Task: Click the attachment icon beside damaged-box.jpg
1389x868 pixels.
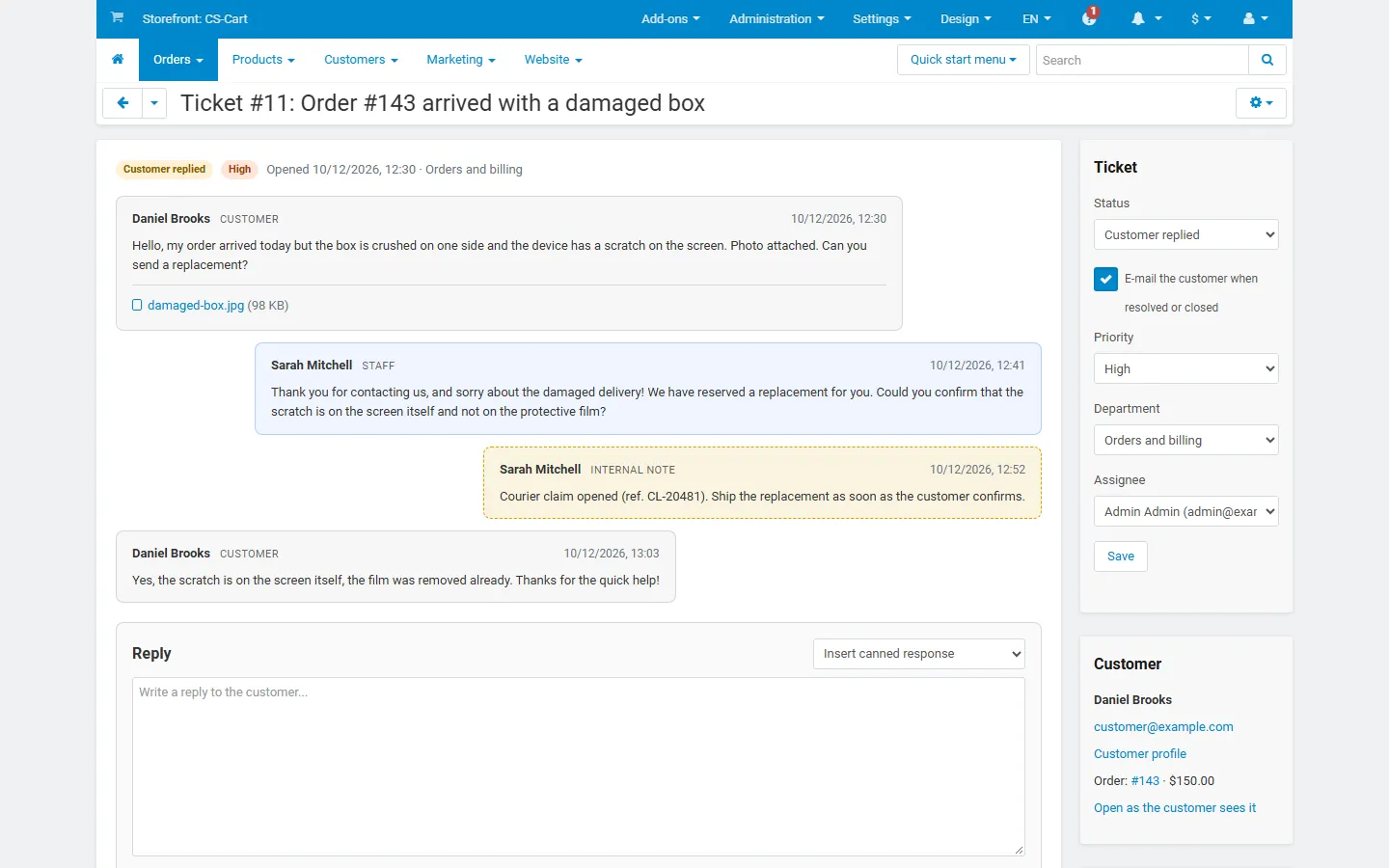Action: point(137,306)
